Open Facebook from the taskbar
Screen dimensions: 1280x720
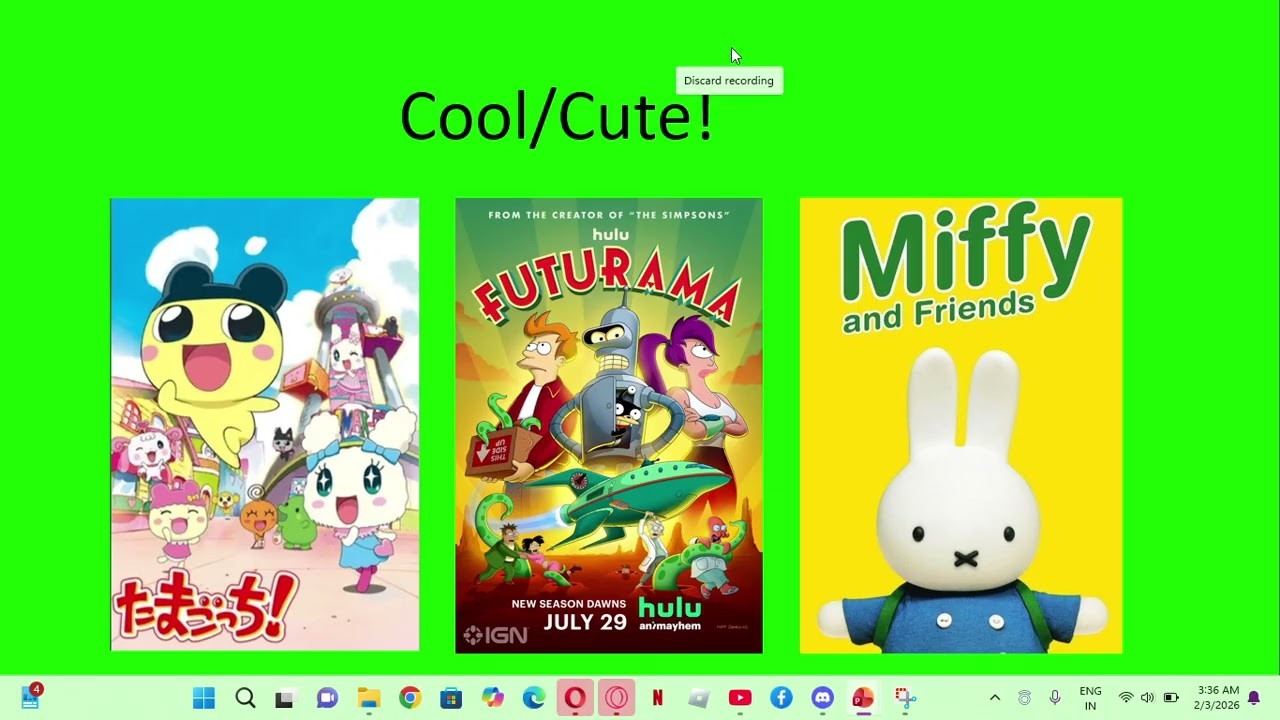coord(781,698)
